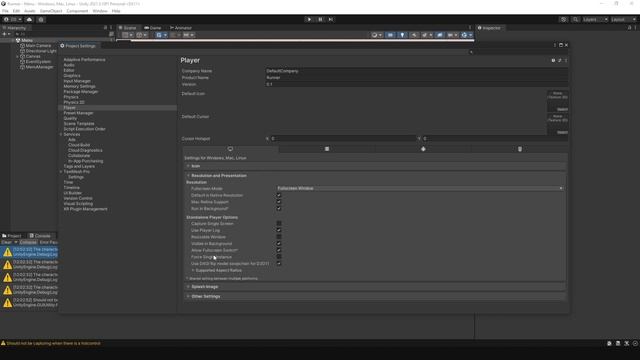Click debug mode icon in status bar

pyautogui.click(x=609, y=343)
